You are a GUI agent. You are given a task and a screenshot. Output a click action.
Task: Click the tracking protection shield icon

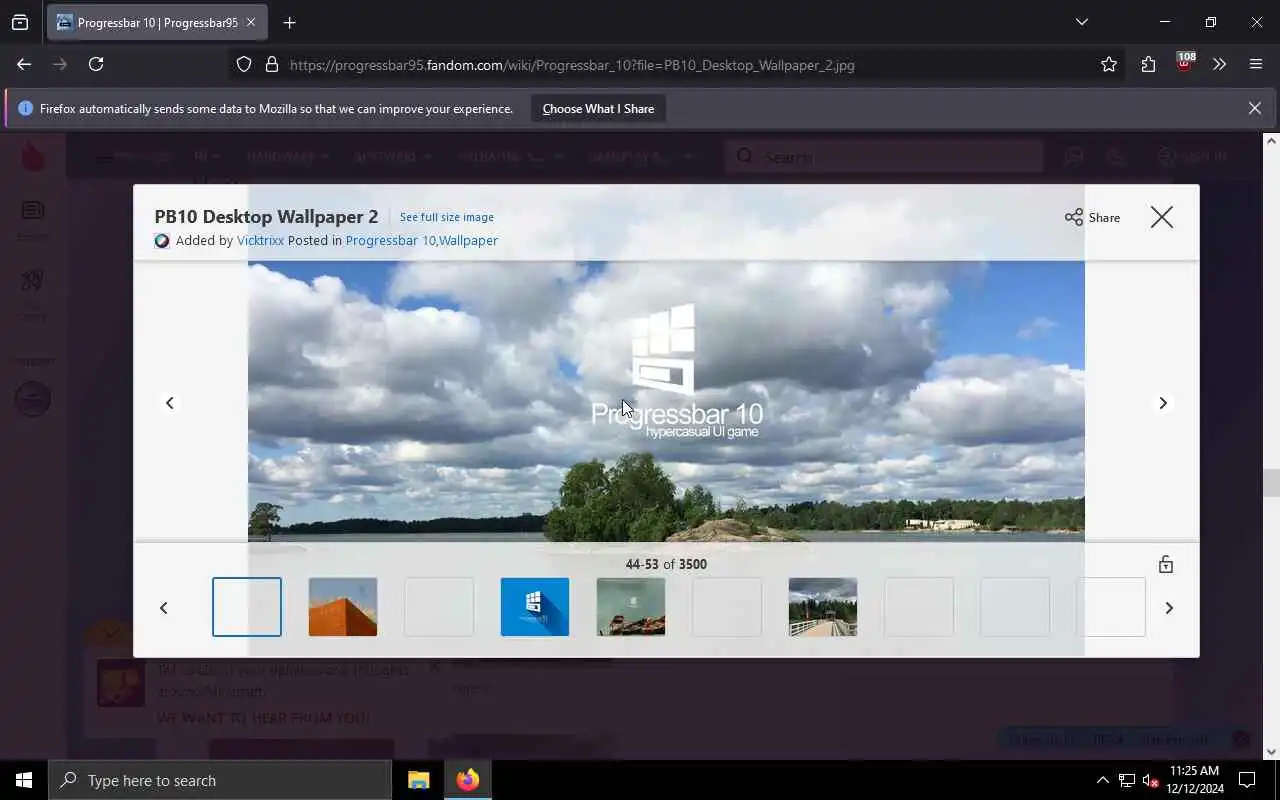[x=244, y=64]
